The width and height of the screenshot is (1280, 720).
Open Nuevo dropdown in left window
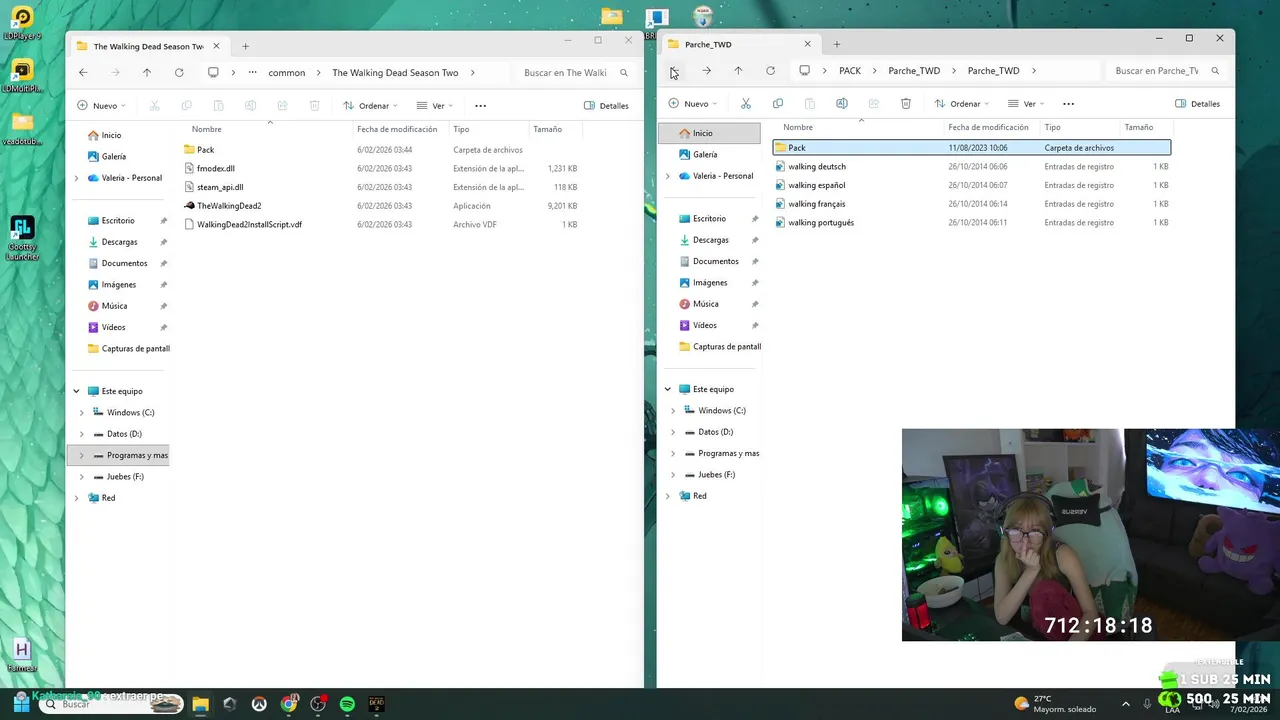click(102, 105)
